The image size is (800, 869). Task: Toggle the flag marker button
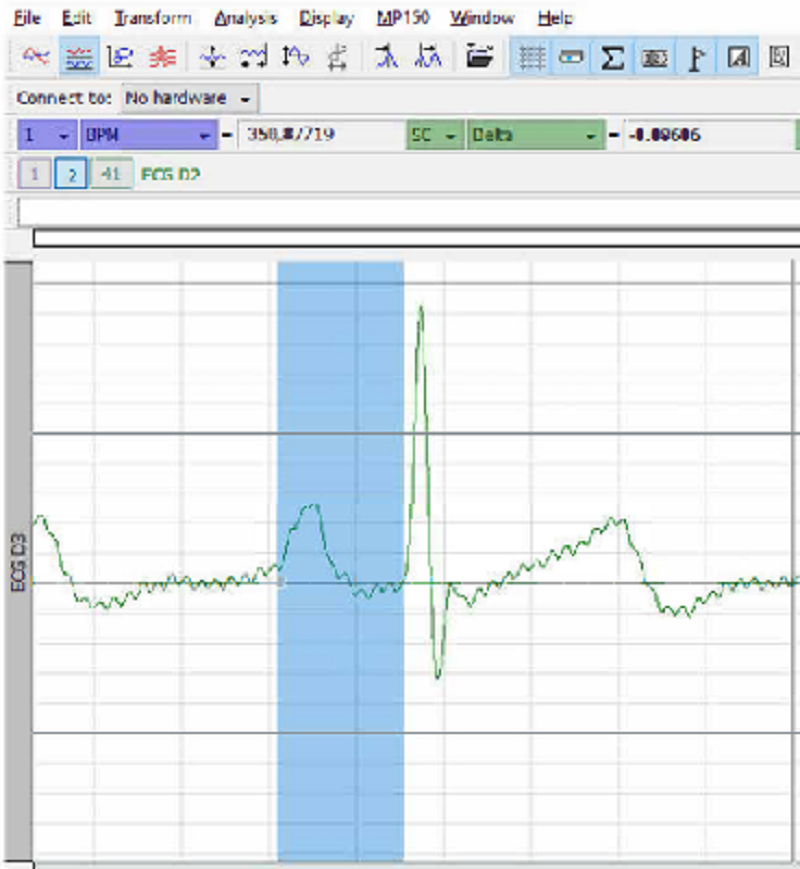coord(696,57)
